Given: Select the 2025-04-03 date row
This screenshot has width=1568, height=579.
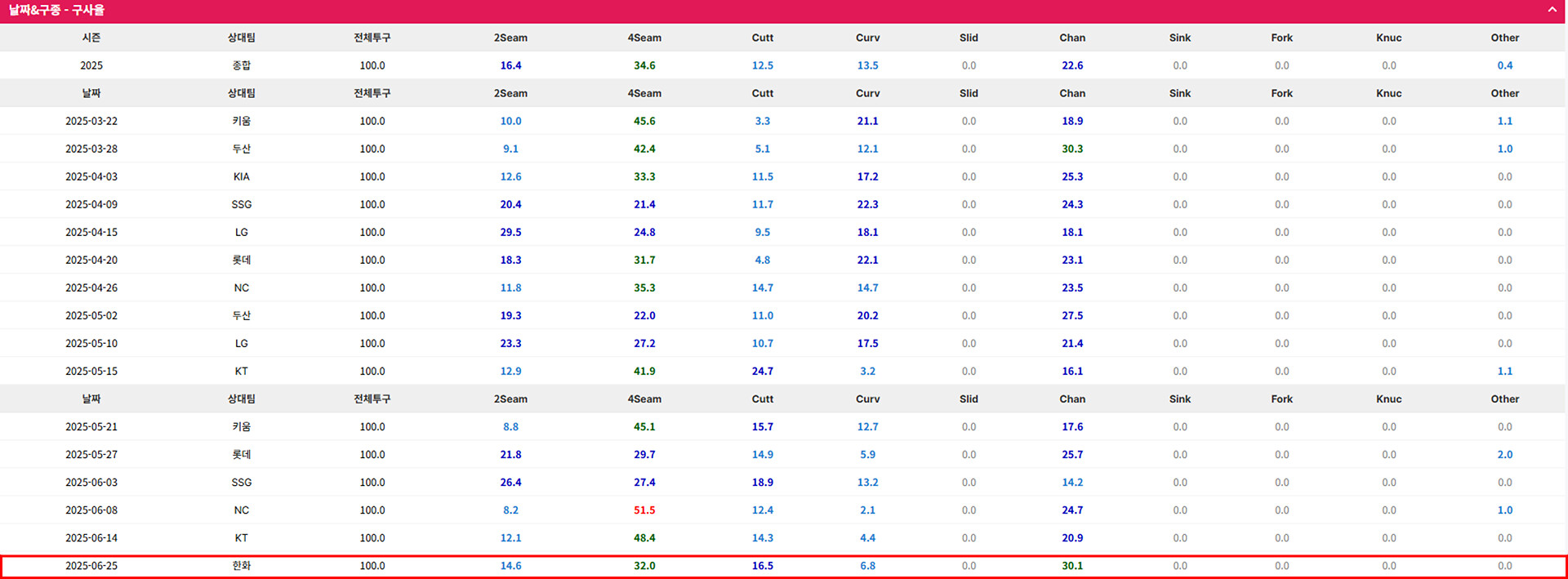Looking at the screenshot, I should click(91, 176).
